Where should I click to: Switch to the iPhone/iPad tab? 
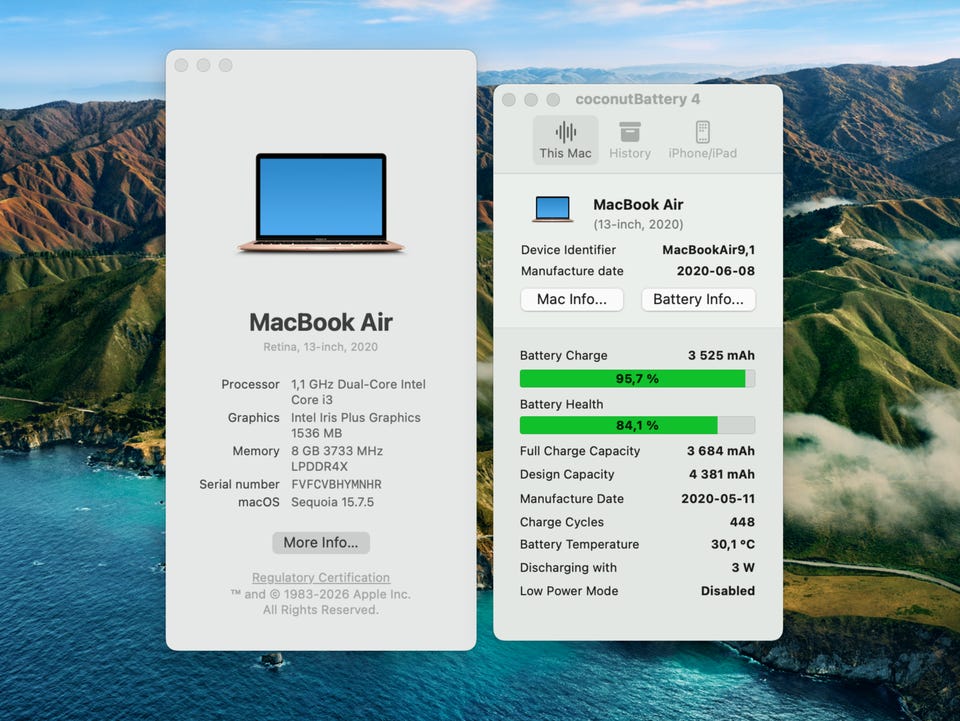[x=702, y=141]
